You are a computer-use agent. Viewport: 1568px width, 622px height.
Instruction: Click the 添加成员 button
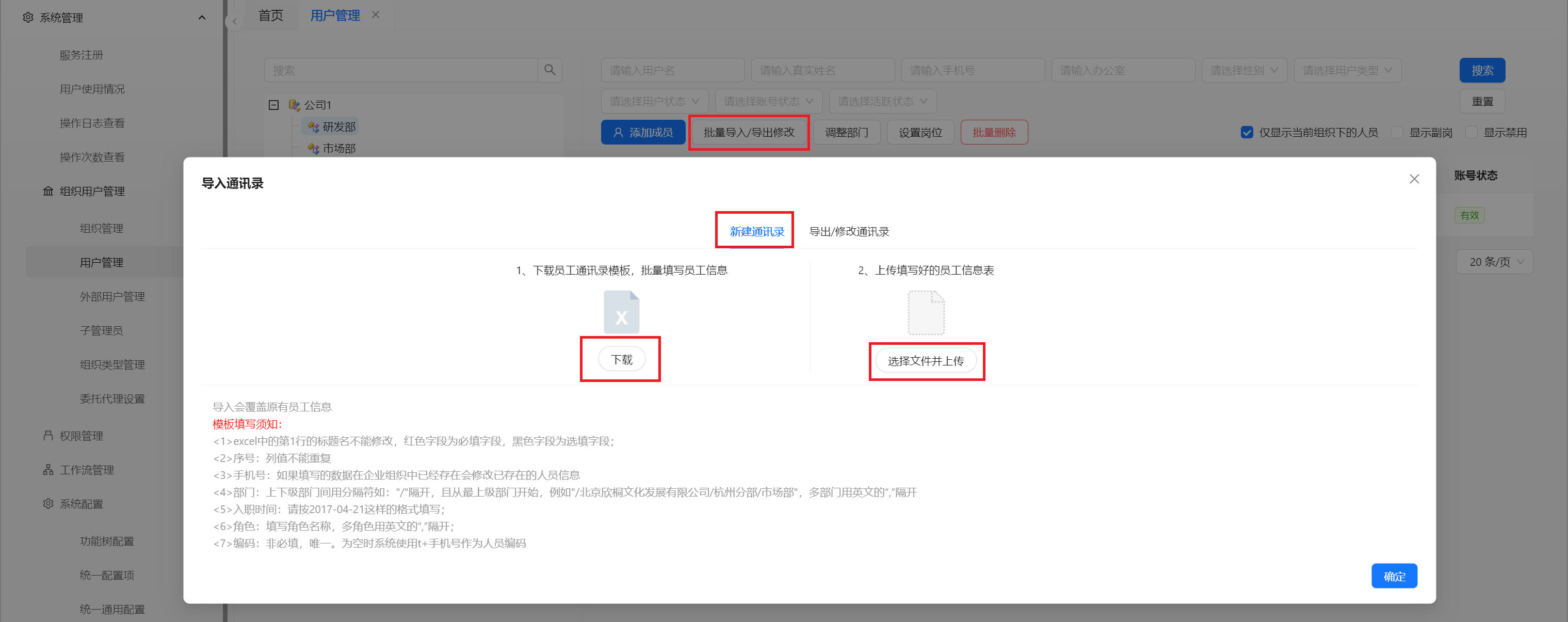[x=643, y=132]
